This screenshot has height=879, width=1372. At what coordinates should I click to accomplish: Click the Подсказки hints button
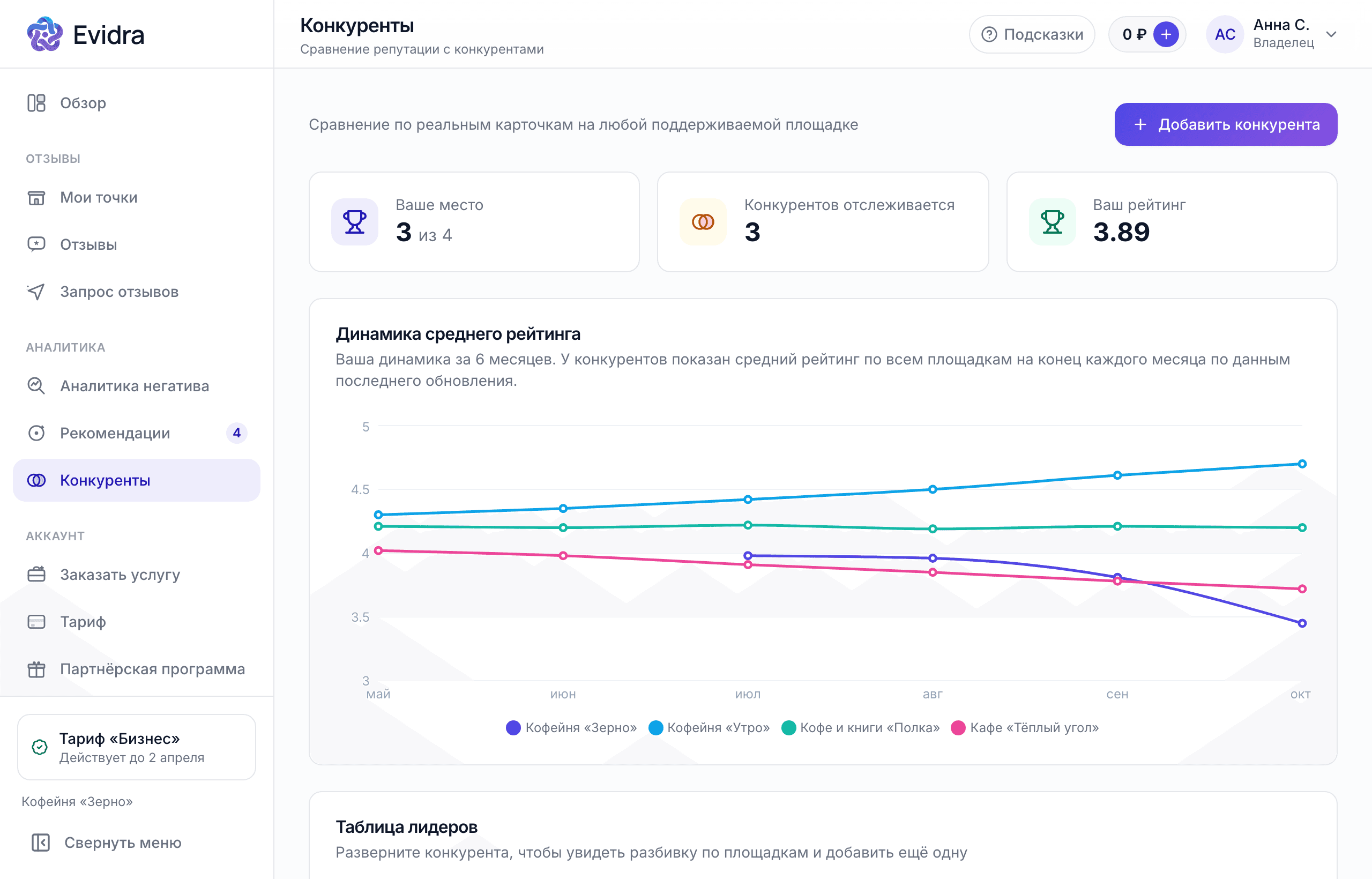tap(1032, 34)
